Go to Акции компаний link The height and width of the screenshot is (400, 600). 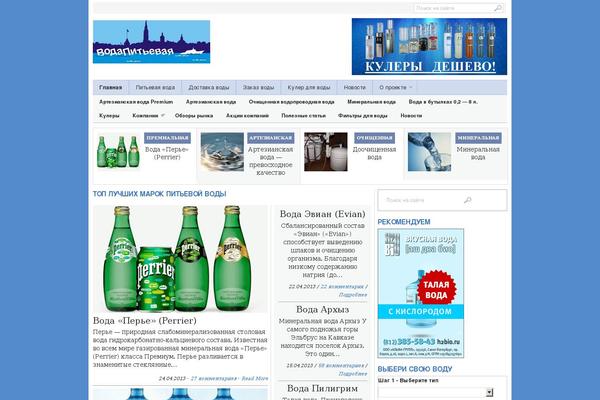point(247,116)
